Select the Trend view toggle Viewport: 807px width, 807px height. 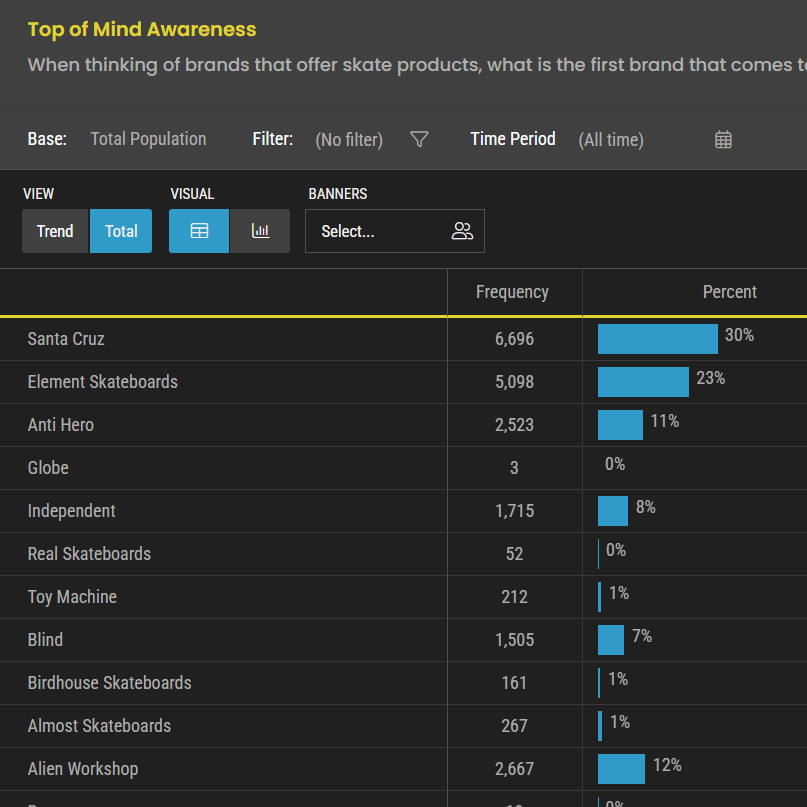point(55,231)
